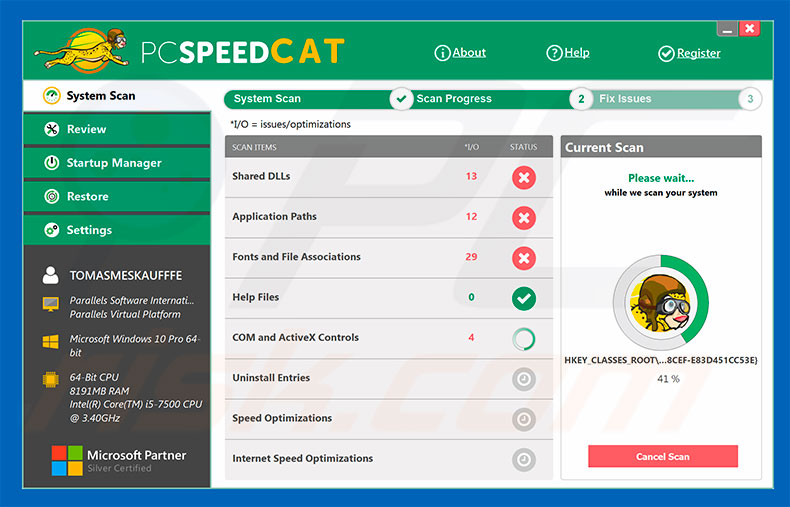Click the Uninstall Entries scan item

tap(388, 379)
